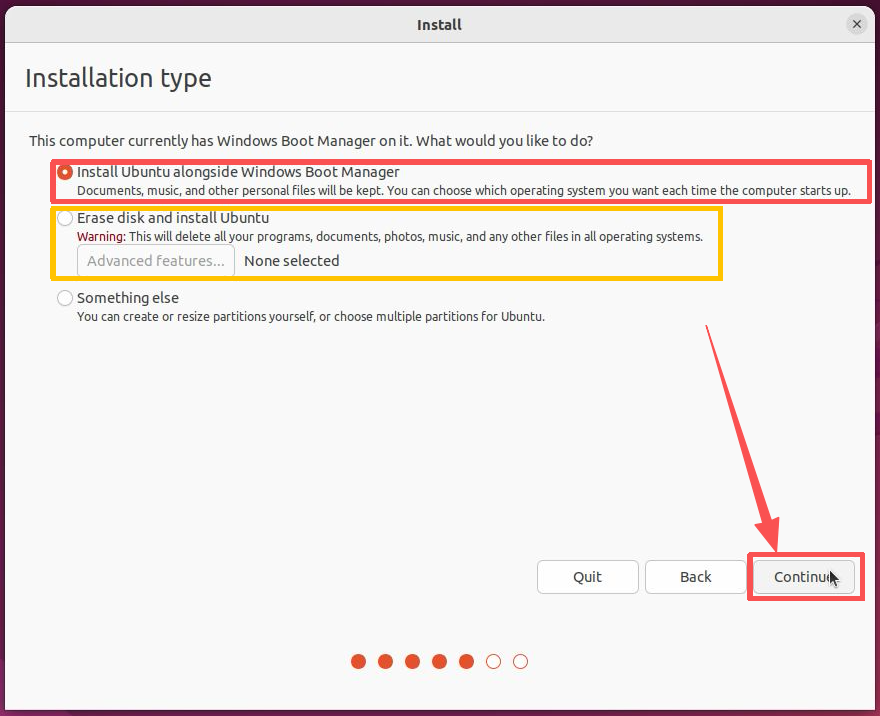This screenshot has width=880, height=716.
Task: Click the second filled progress dot
Action: coord(385,661)
